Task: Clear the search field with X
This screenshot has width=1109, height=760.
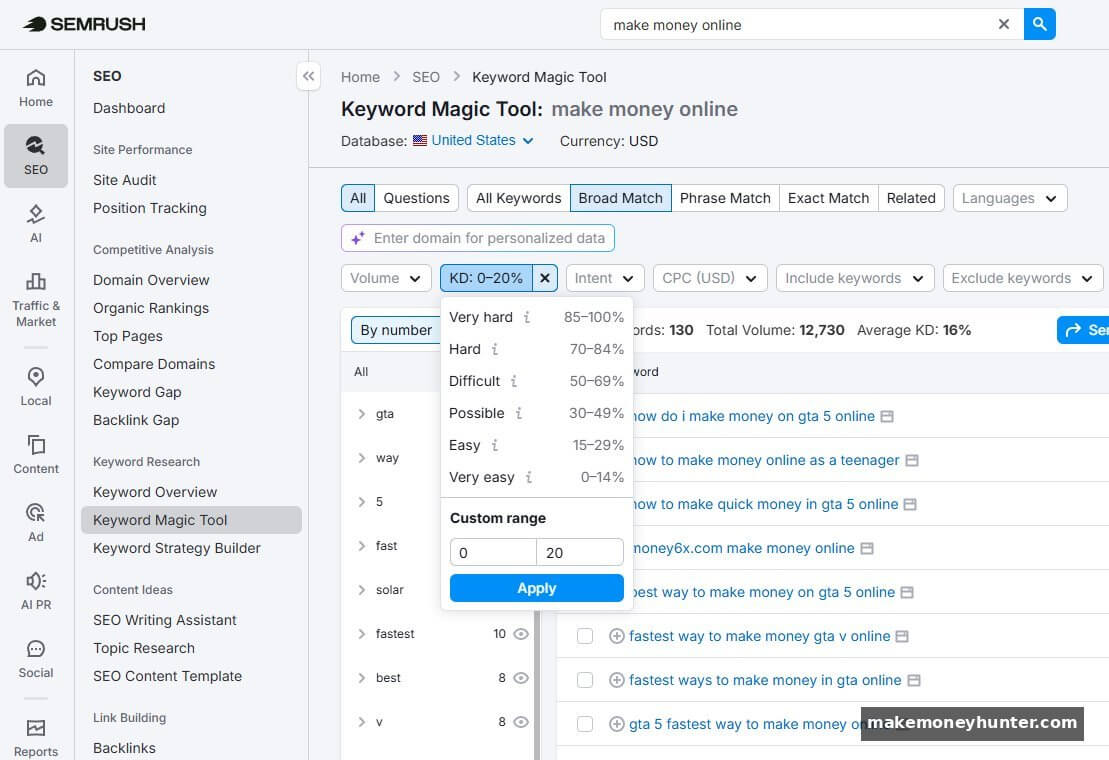Action: (1003, 25)
